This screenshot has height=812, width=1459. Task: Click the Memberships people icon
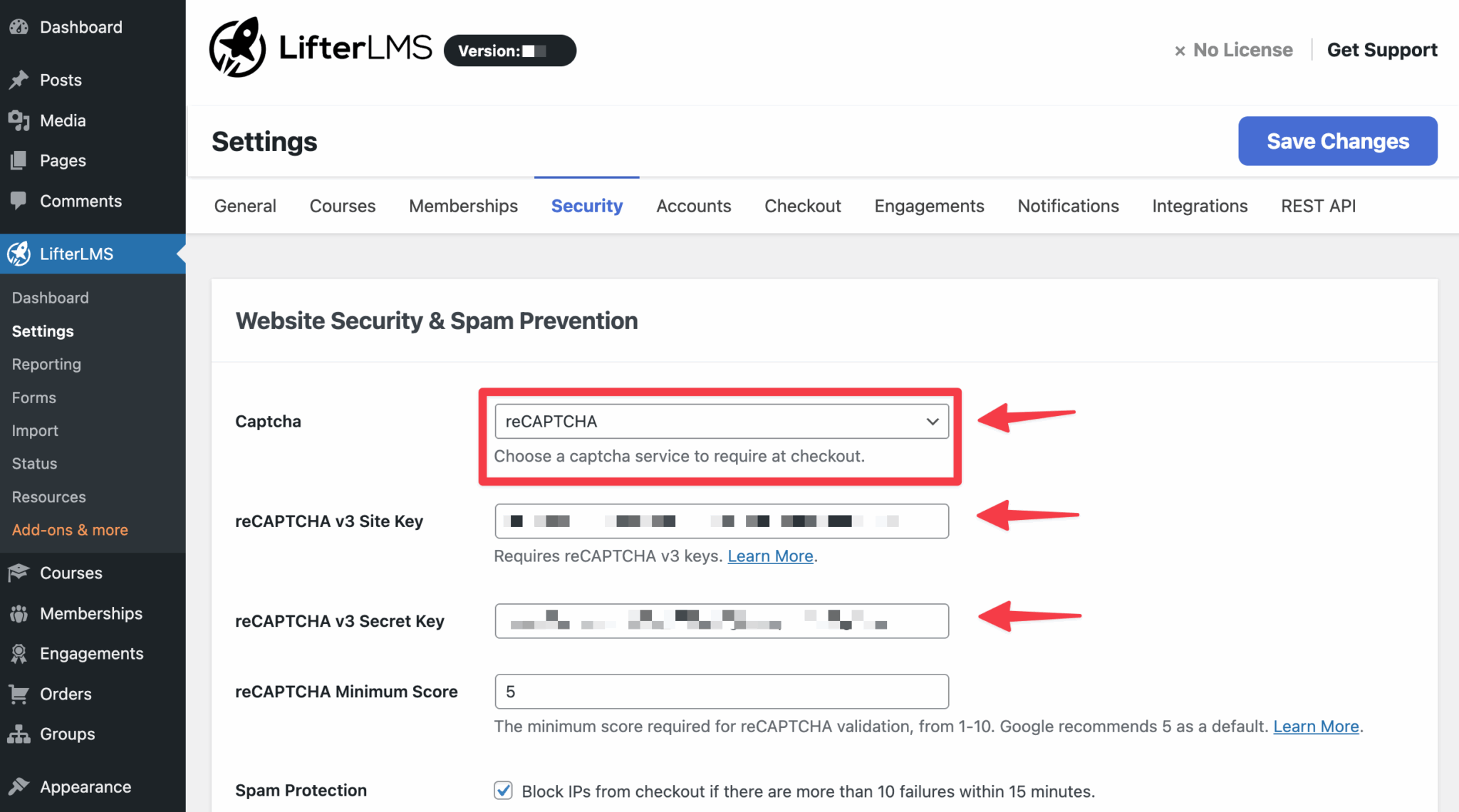[19, 613]
